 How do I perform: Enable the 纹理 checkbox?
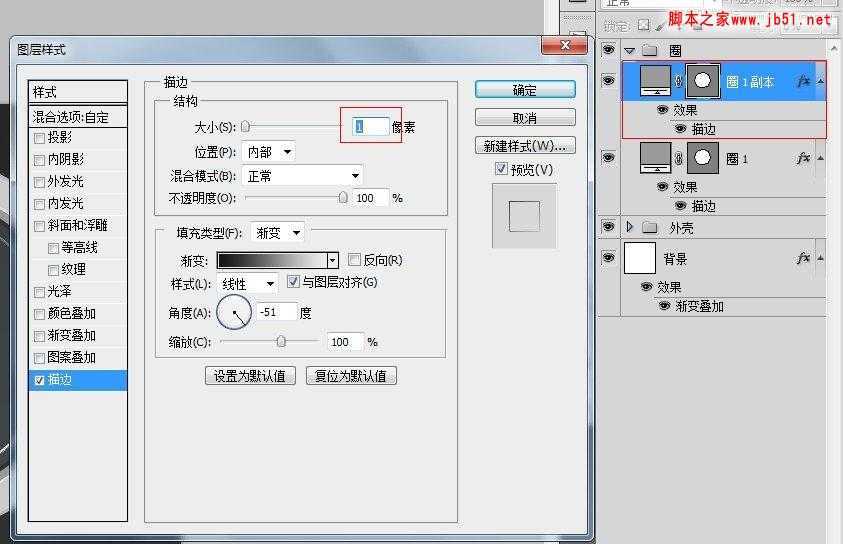click(x=53, y=270)
